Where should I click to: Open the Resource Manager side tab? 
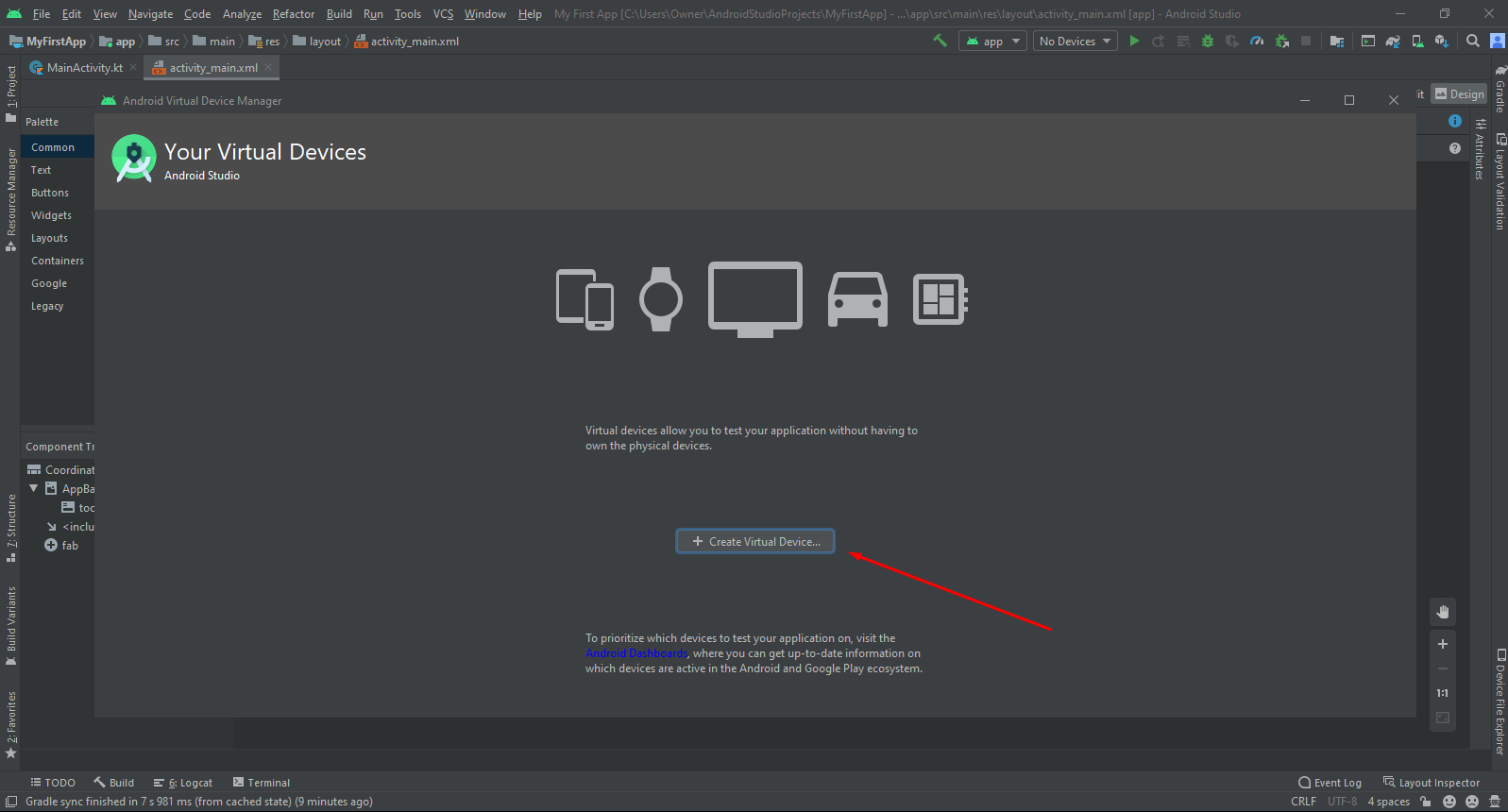tap(11, 198)
